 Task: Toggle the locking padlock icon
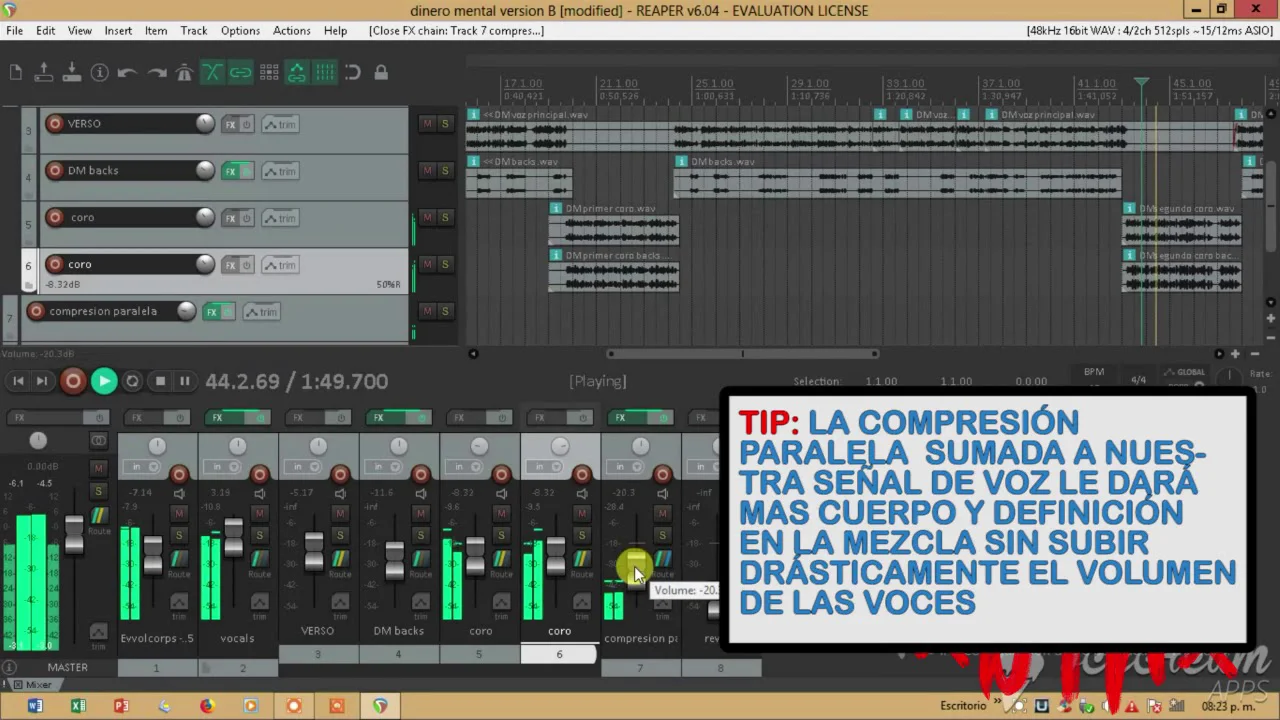coord(381,72)
